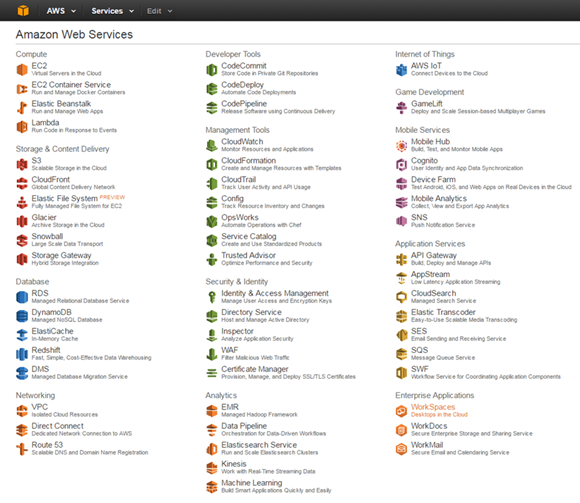Open the Config service link

click(233, 199)
